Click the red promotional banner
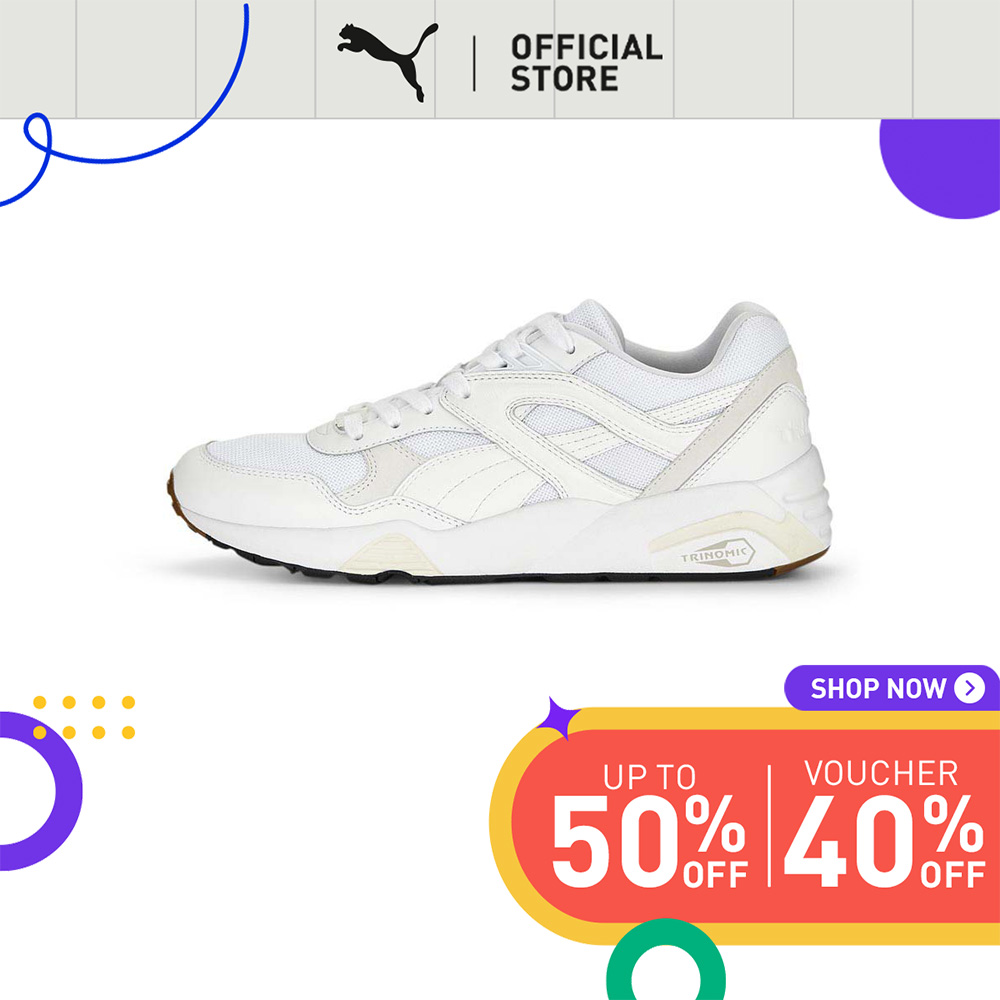Viewport: 1000px width, 1000px height. point(756,826)
